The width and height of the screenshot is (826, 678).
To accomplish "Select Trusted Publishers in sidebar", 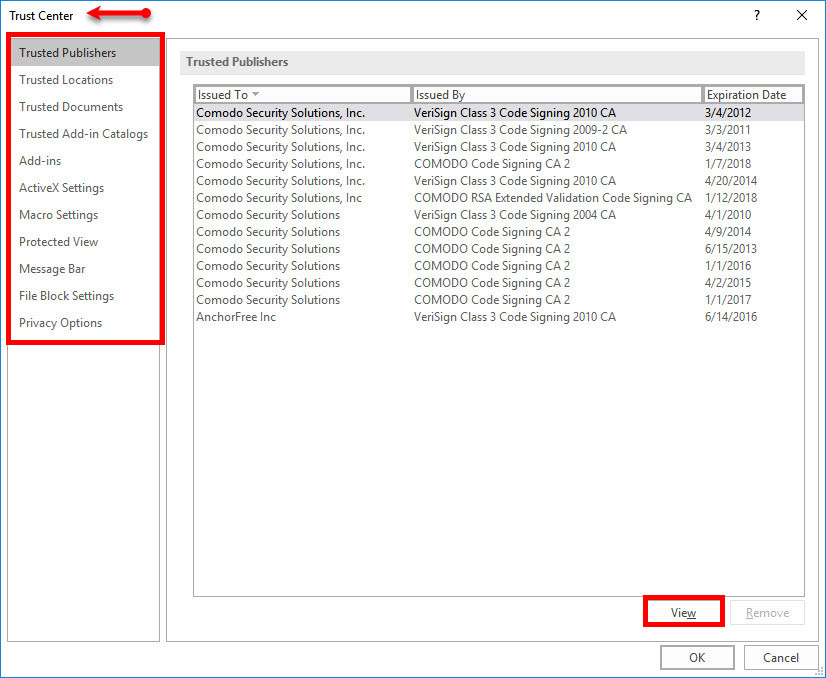I will [85, 53].
